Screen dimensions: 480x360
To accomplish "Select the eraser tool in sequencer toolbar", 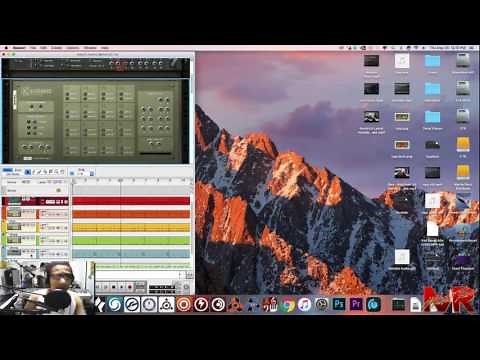I will pyautogui.click(x=39, y=172).
